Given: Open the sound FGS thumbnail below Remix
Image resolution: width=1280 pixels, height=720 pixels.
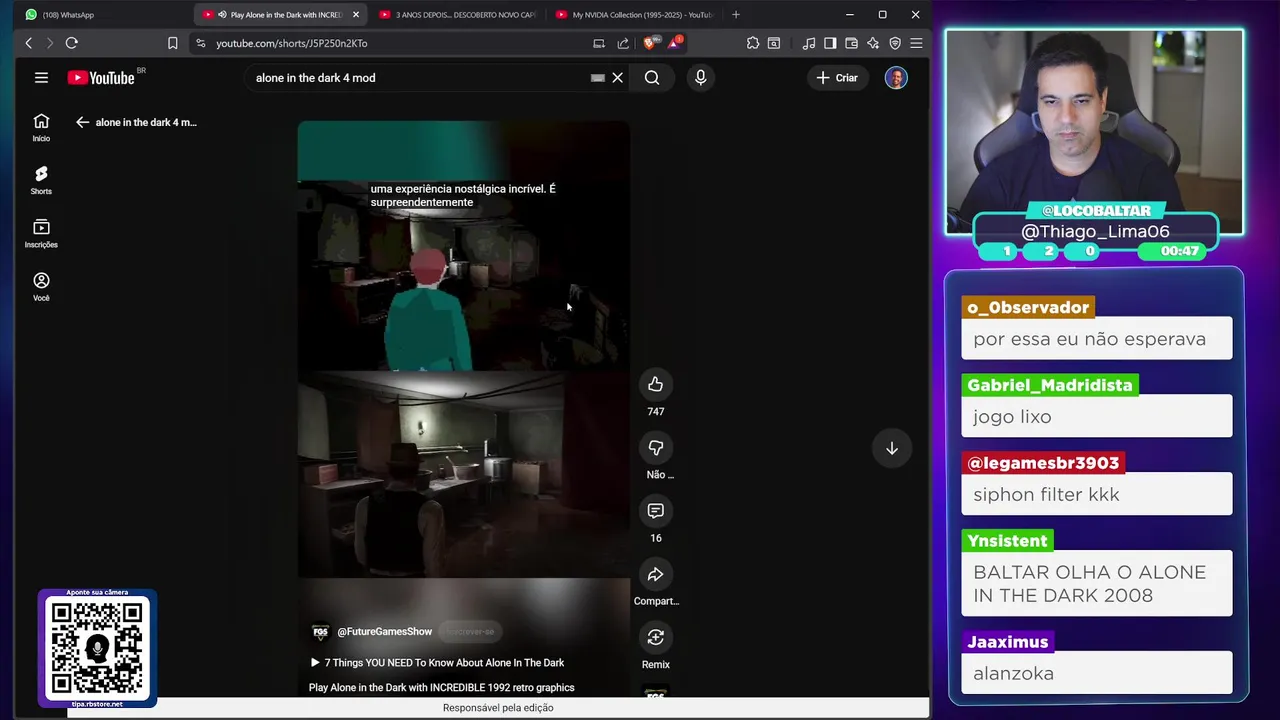Looking at the screenshot, I should click(x=655, y=693).
